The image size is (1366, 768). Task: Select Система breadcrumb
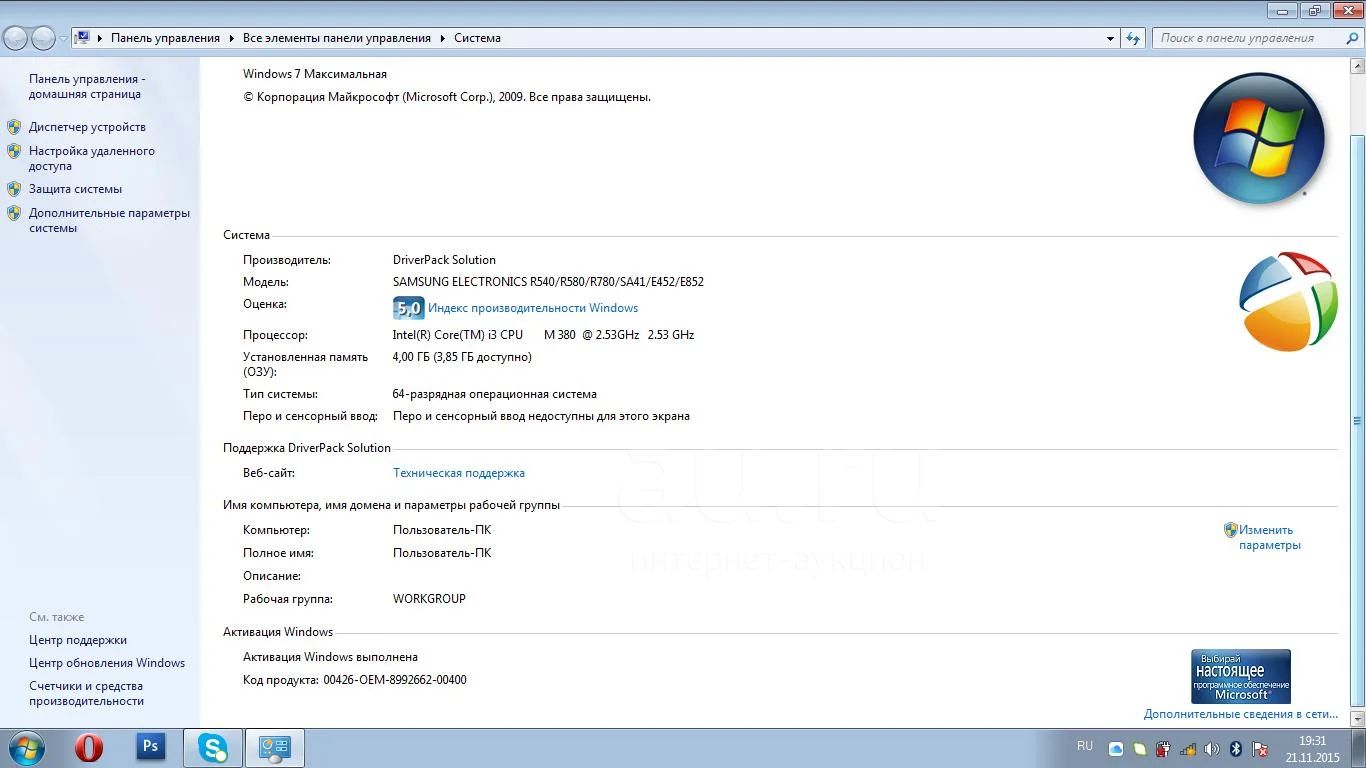click(x=477, y=38)
